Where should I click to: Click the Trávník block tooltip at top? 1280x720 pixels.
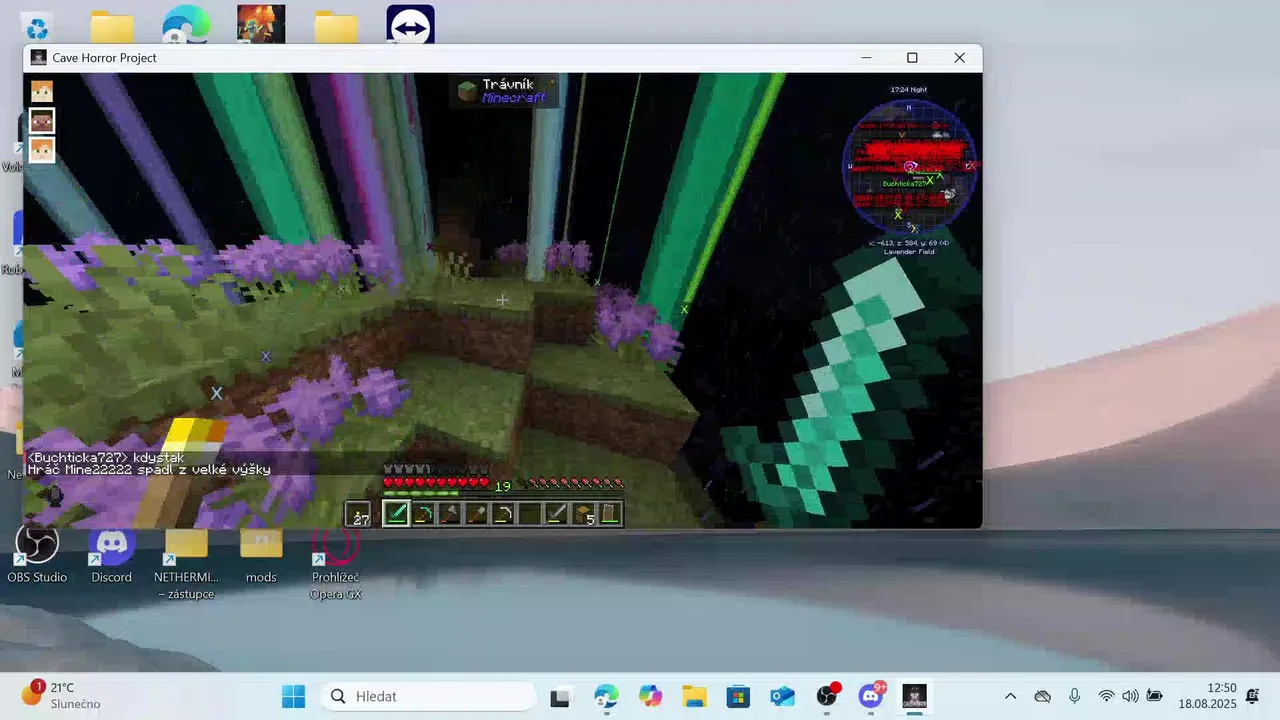click(504, 91)
